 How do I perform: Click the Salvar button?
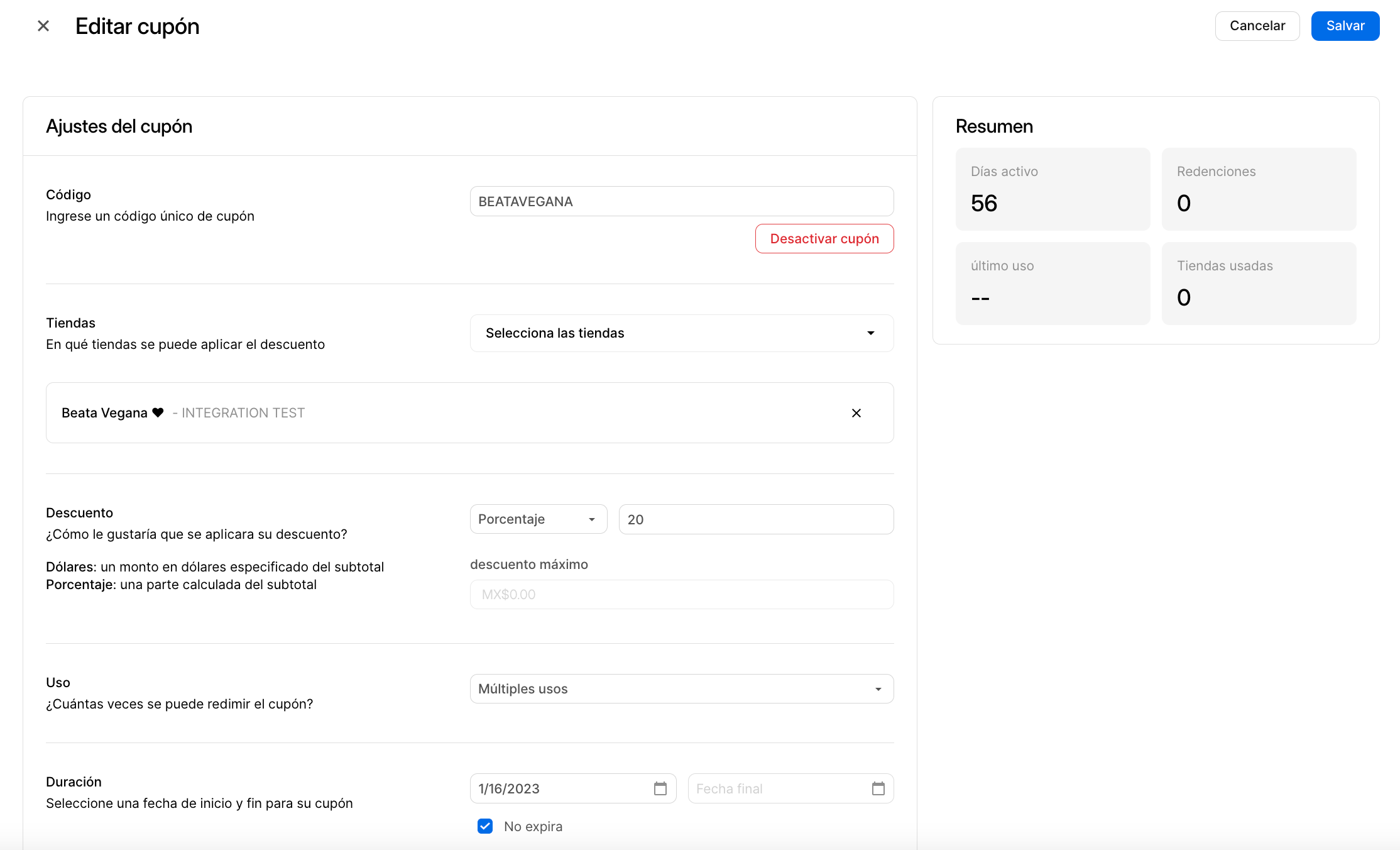1345,26
